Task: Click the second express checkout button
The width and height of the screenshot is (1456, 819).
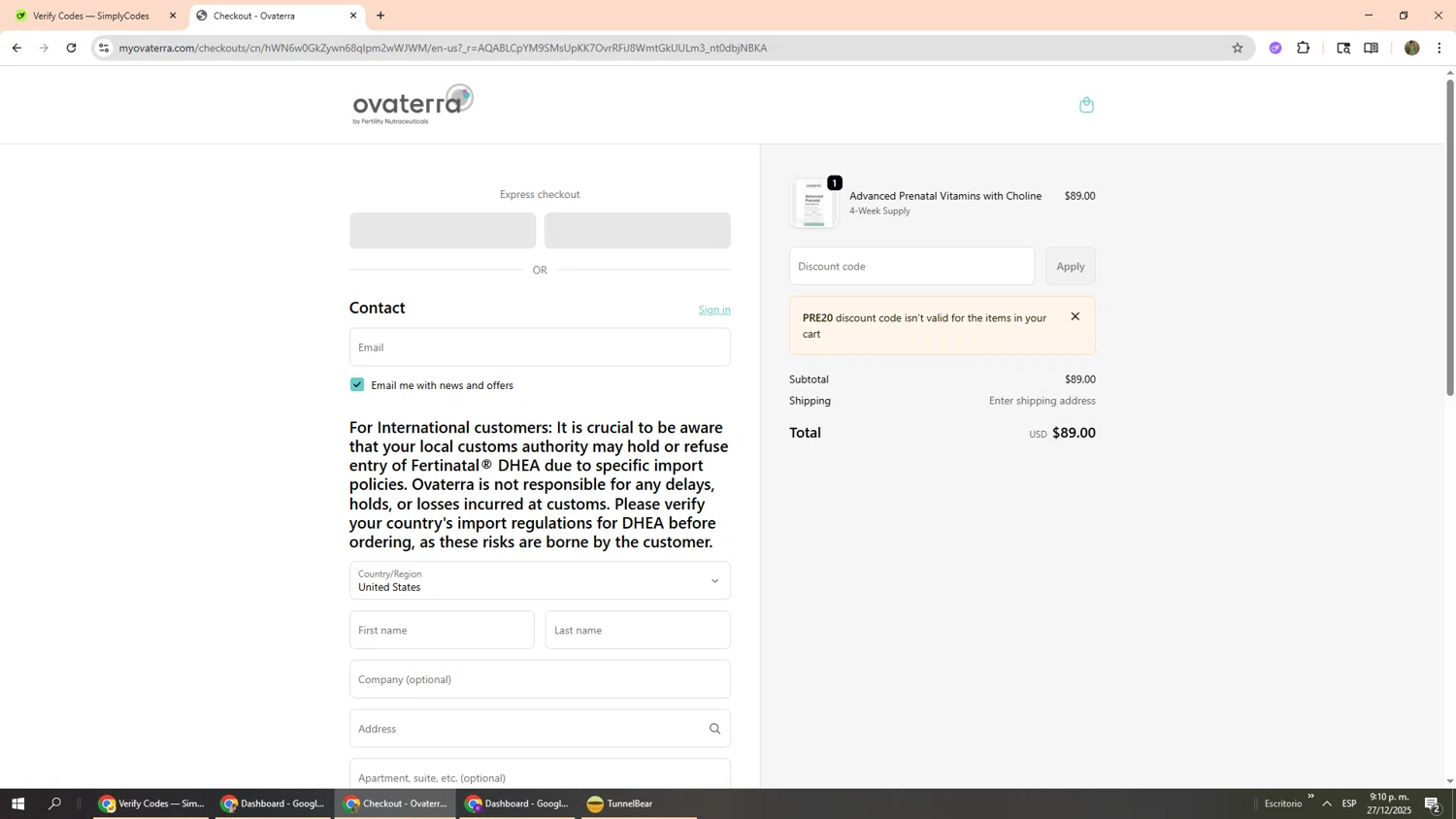Action: click(x=638, y=231)
